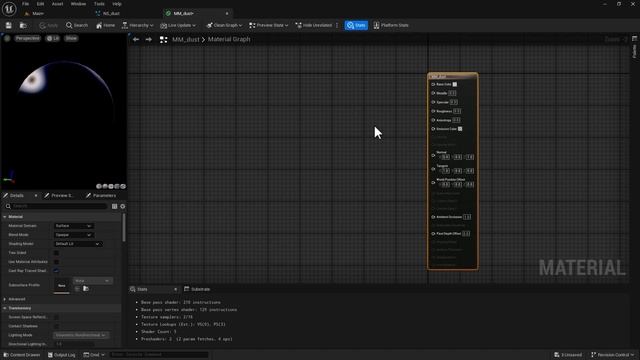Open the Shading Model dropdown

78,244
